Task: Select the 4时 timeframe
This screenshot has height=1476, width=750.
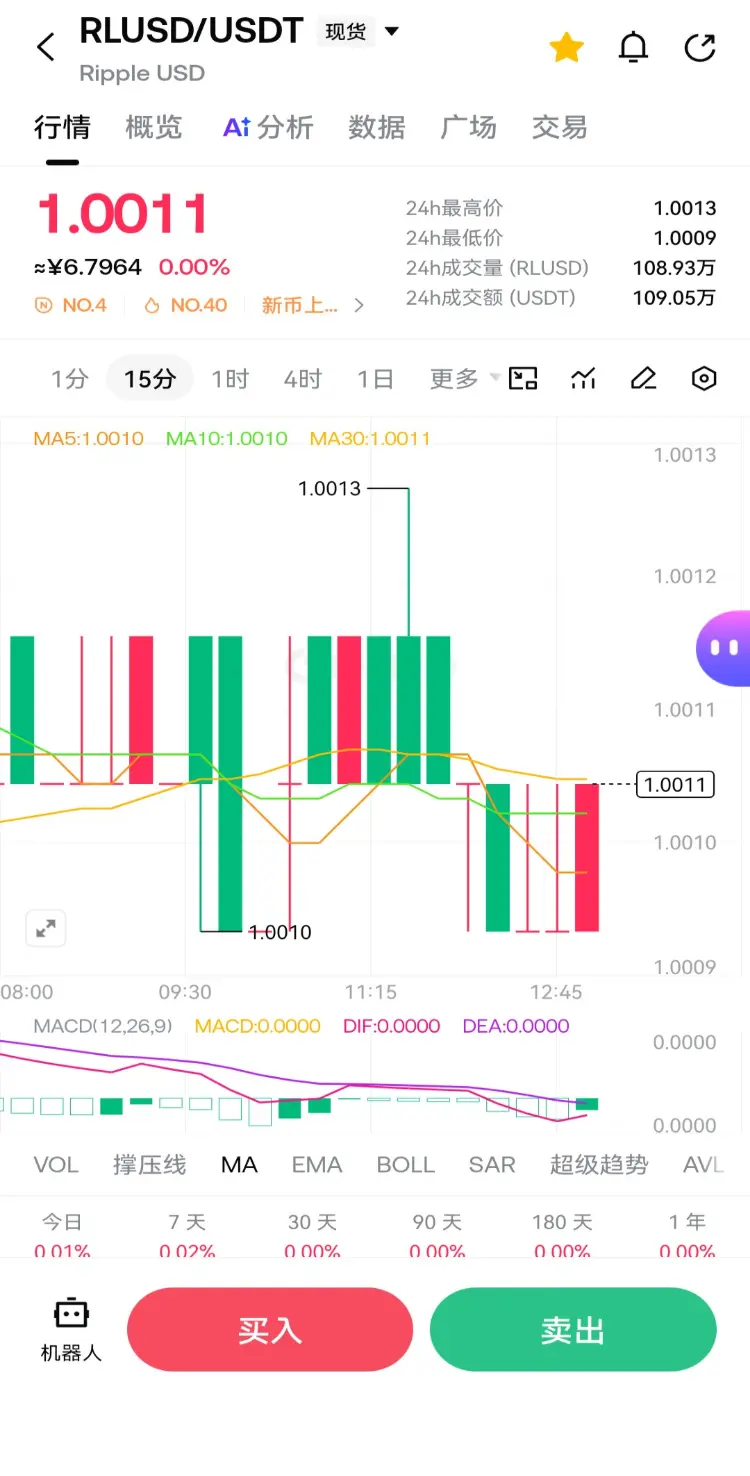Action: click(303, 379)
